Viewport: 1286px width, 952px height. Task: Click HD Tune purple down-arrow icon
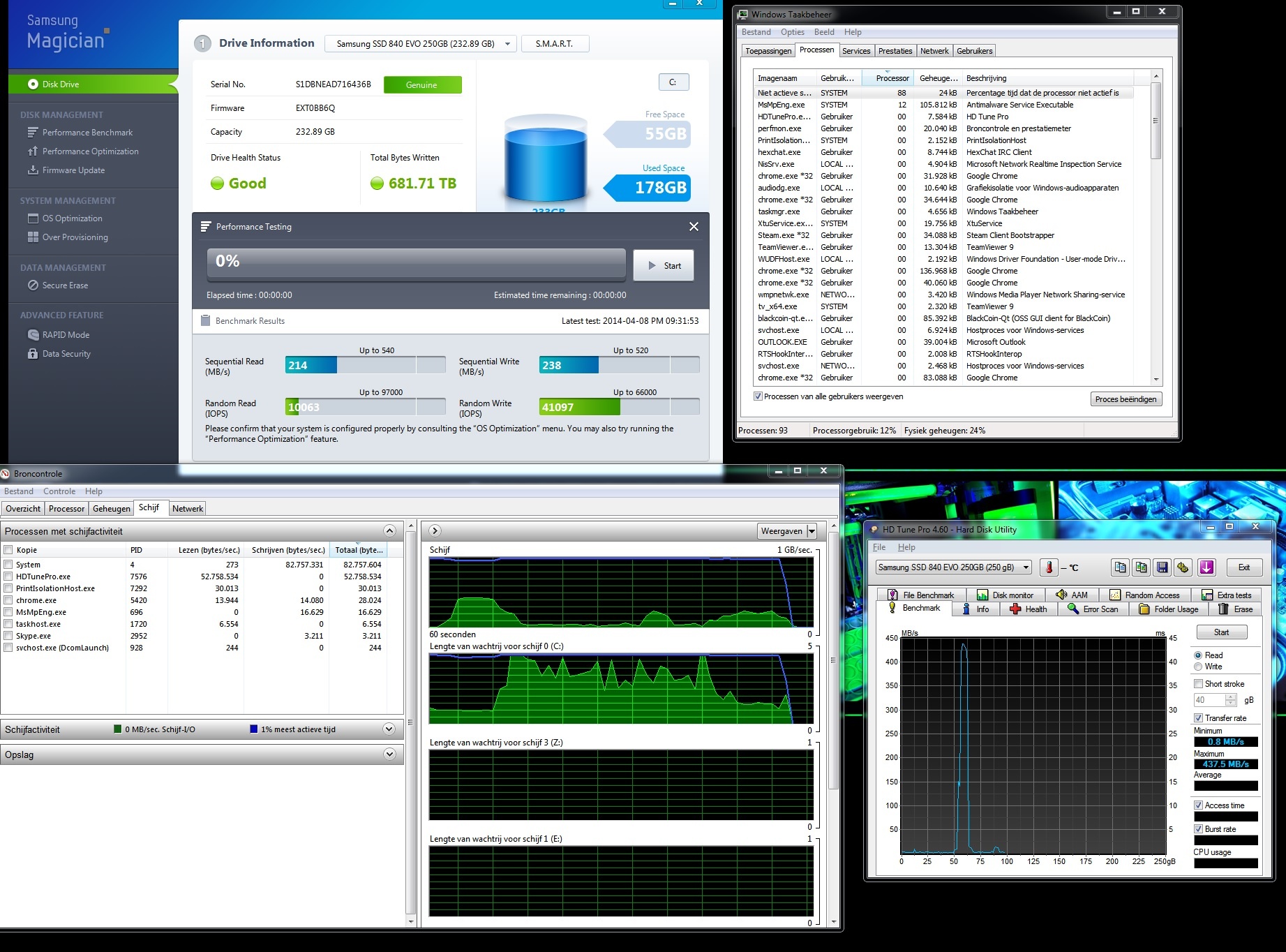pos(1207,567)
